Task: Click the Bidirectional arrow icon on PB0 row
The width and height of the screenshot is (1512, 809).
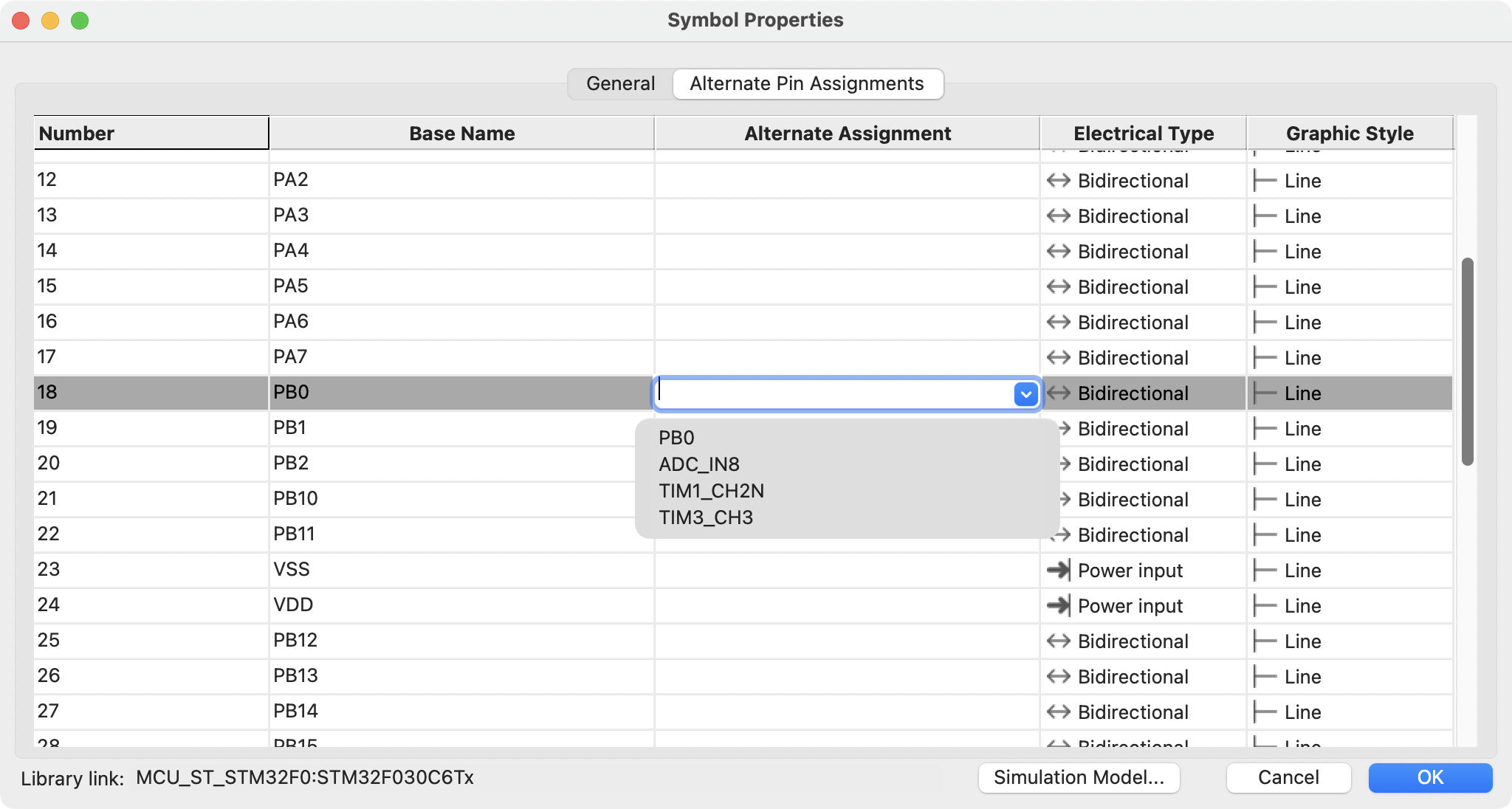Action: click(1059, 393)
